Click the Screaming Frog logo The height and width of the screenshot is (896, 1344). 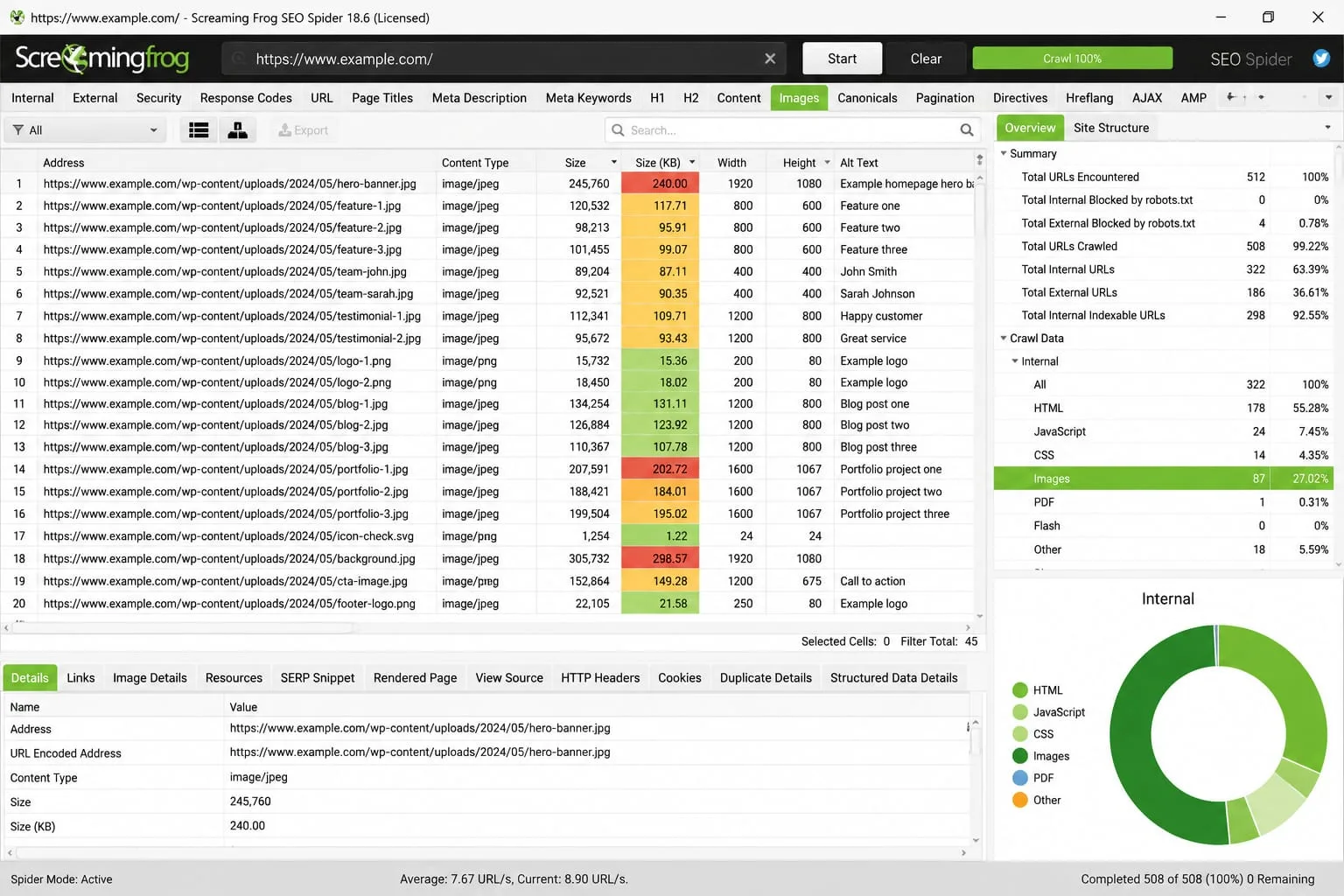pos(102,59)
